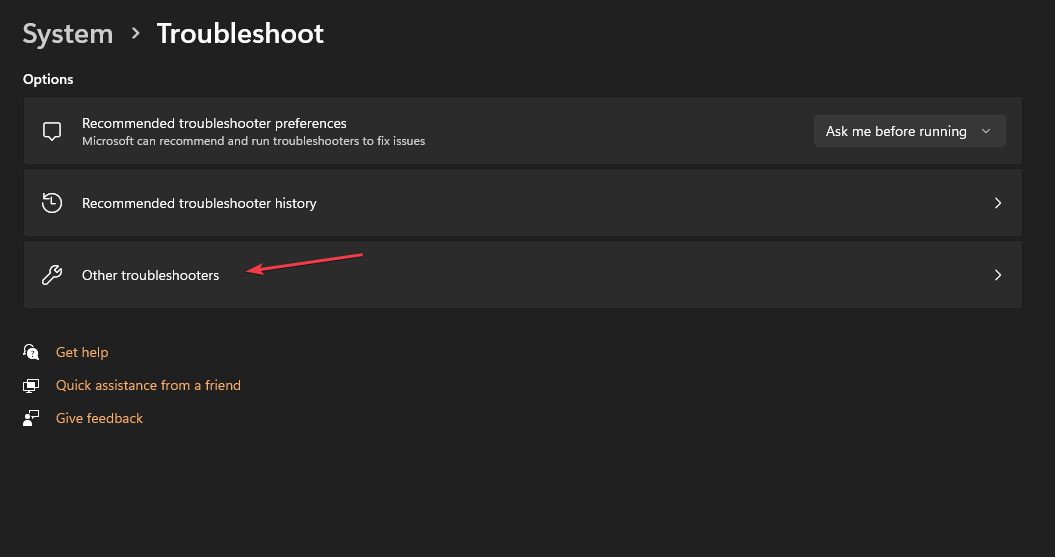Click the chevron on the Other troubleshooters row
This screenshot has width=1055, height=557.
click(998, 275)
